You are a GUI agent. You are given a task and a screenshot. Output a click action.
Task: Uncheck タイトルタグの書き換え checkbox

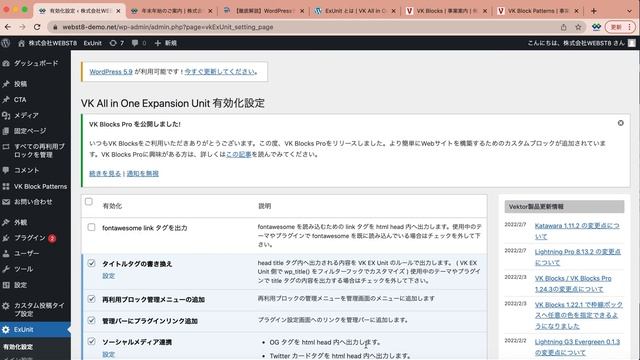tap(91, 263)
